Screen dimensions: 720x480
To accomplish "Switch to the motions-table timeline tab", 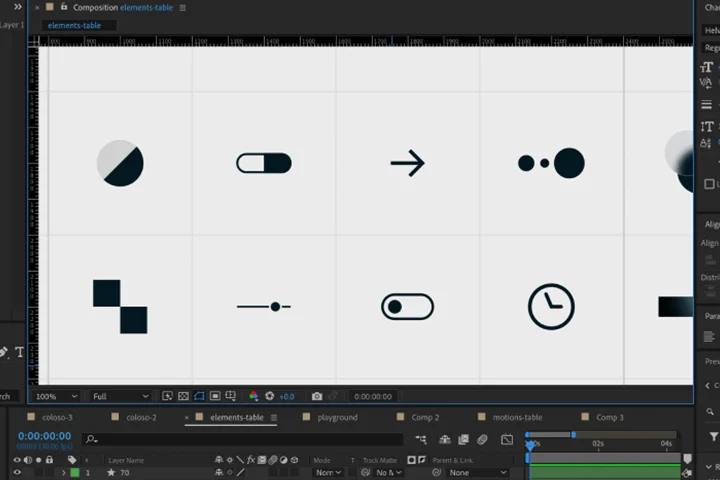I will 518,418.
